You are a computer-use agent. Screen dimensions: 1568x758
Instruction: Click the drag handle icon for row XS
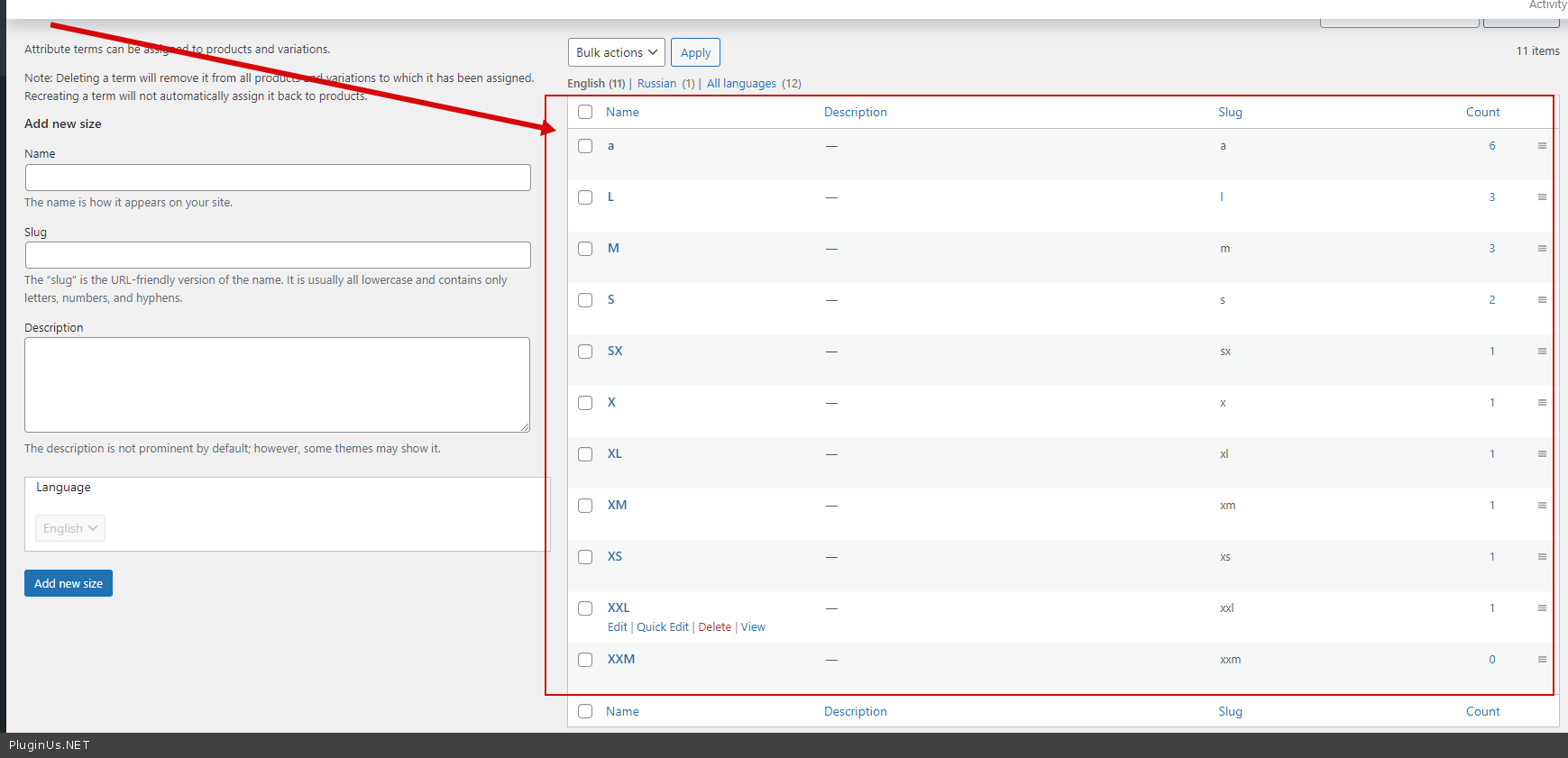point(1542,557)
